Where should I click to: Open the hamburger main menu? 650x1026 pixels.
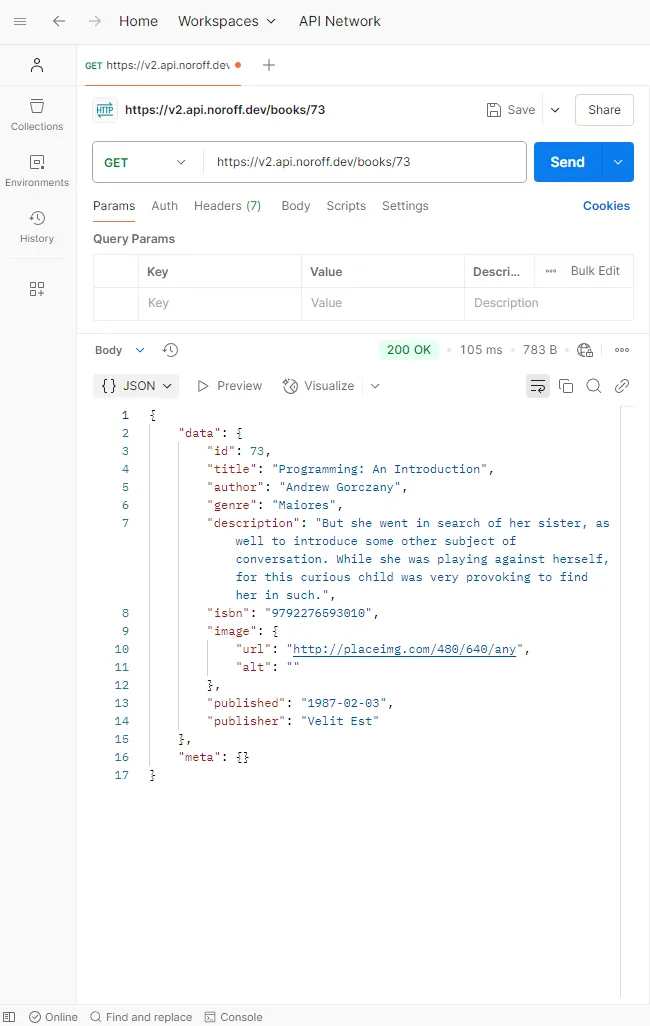tap(20, 22)
